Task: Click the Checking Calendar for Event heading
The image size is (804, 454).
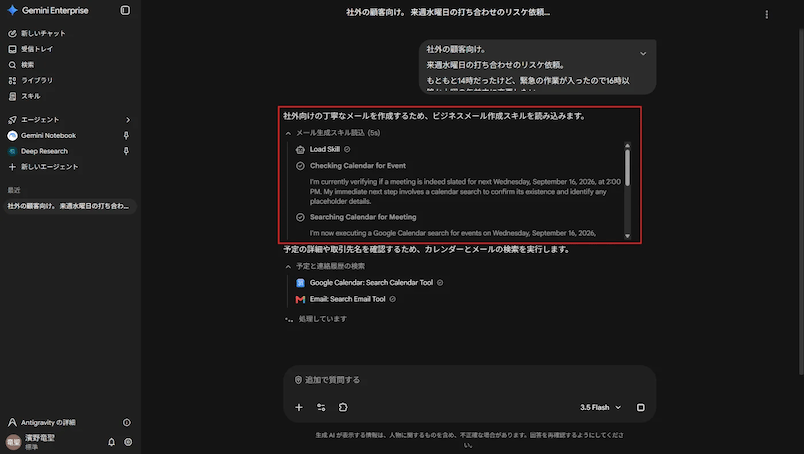Action: tap(357, 166)
